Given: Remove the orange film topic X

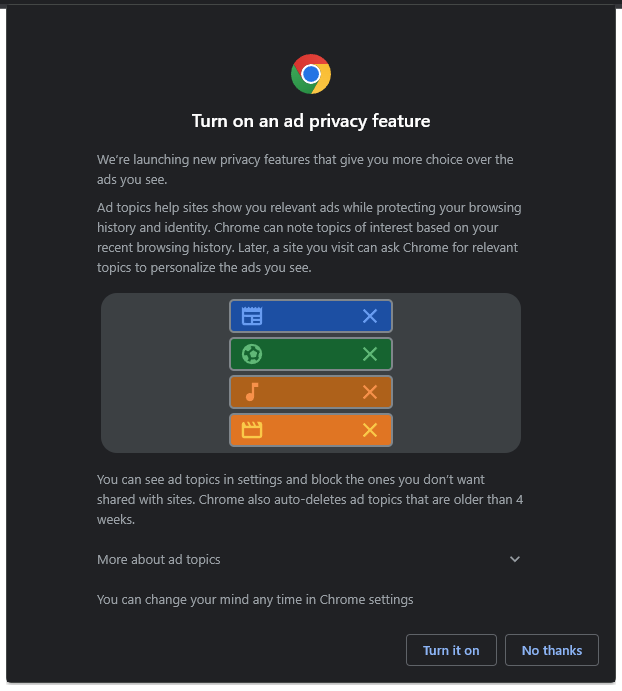Looking at the screenshot, I should click(x=370, y=430).
